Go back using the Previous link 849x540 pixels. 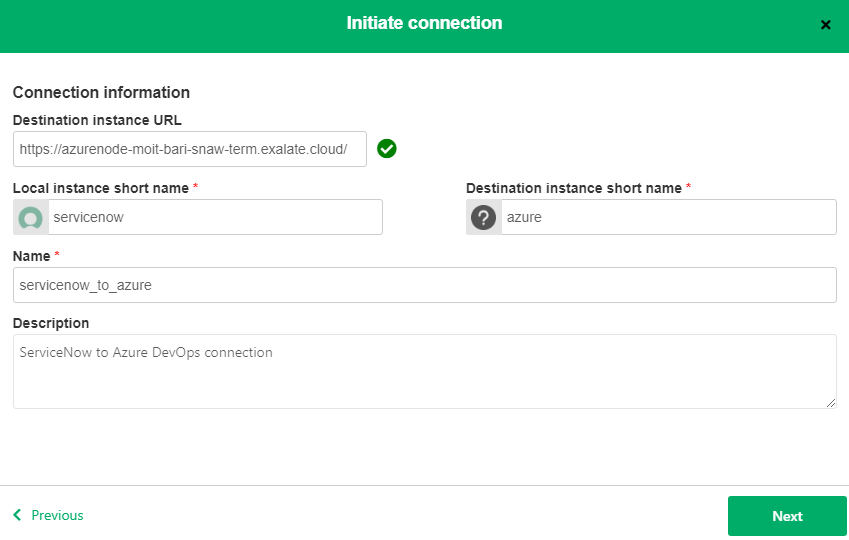pos(57,515)
